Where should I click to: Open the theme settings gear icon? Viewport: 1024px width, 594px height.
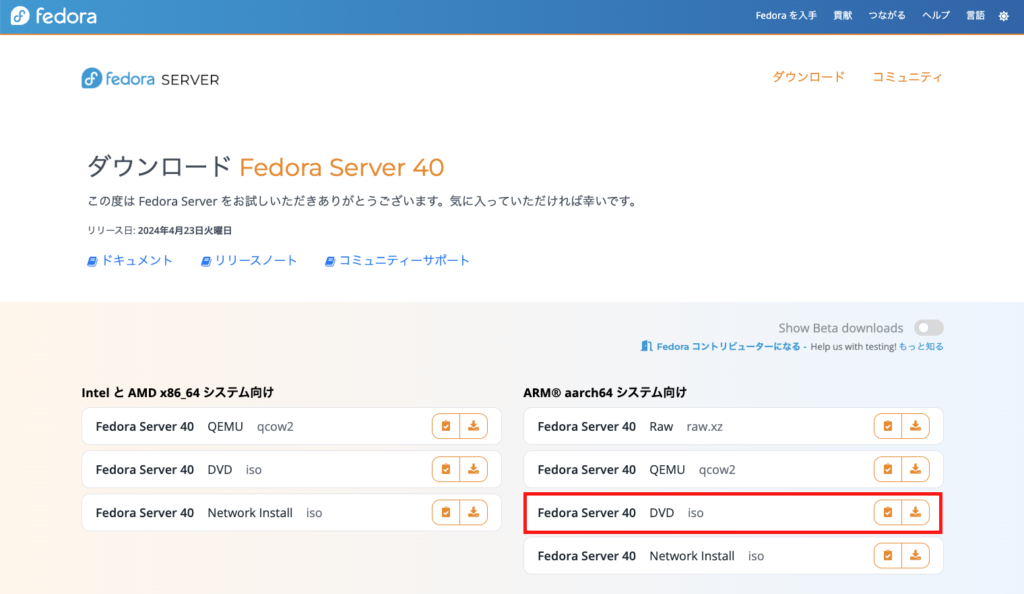pos(1004,16)
